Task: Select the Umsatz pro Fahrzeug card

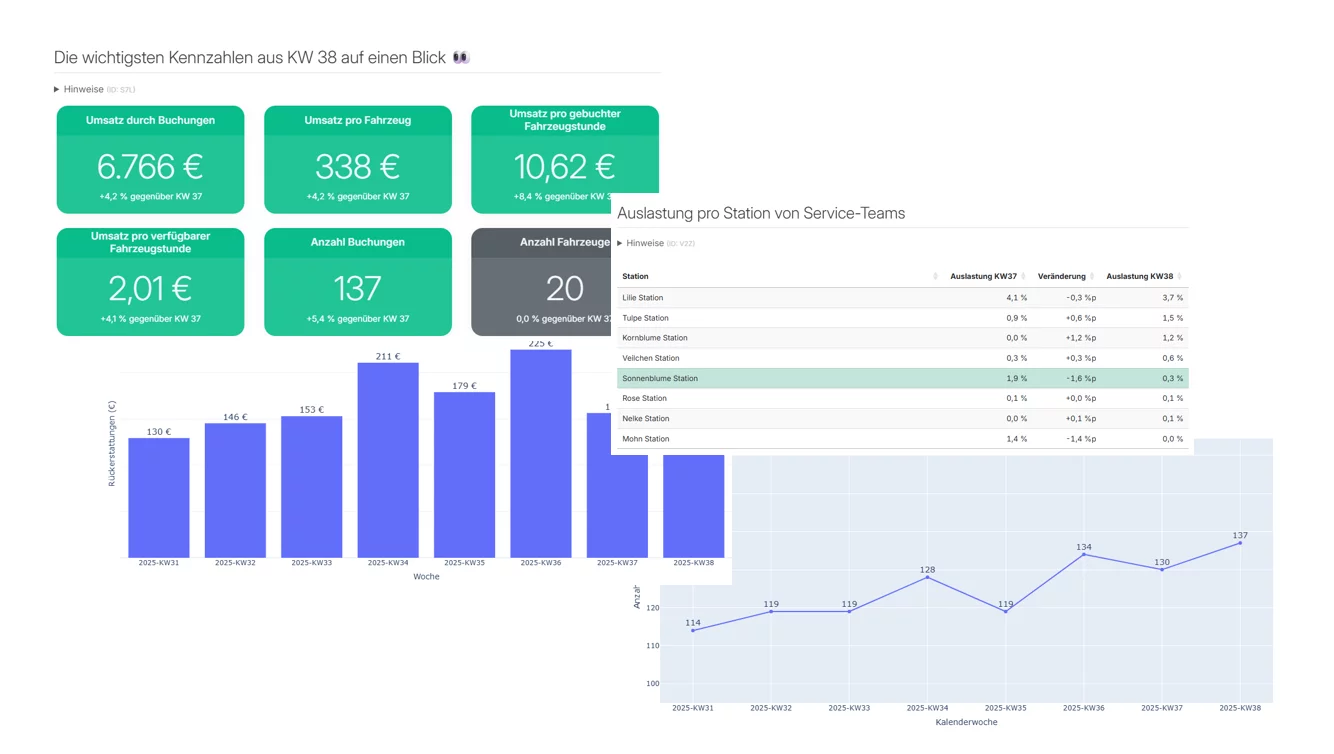Action: point(357,160)
